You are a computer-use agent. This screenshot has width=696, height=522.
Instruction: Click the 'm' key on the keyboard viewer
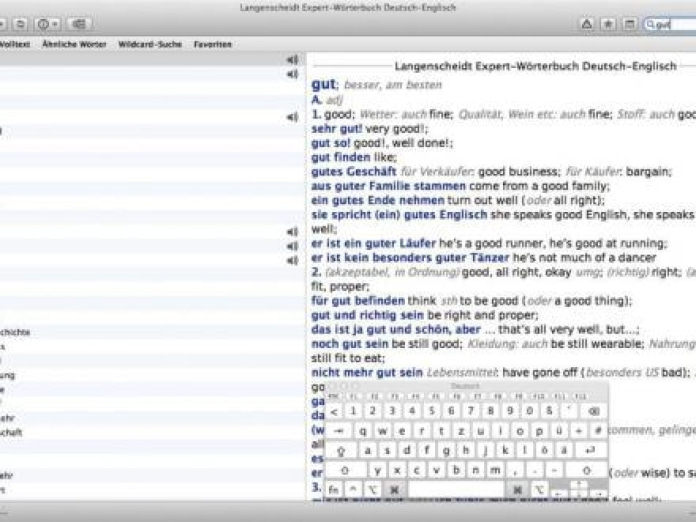click(495, 470)
